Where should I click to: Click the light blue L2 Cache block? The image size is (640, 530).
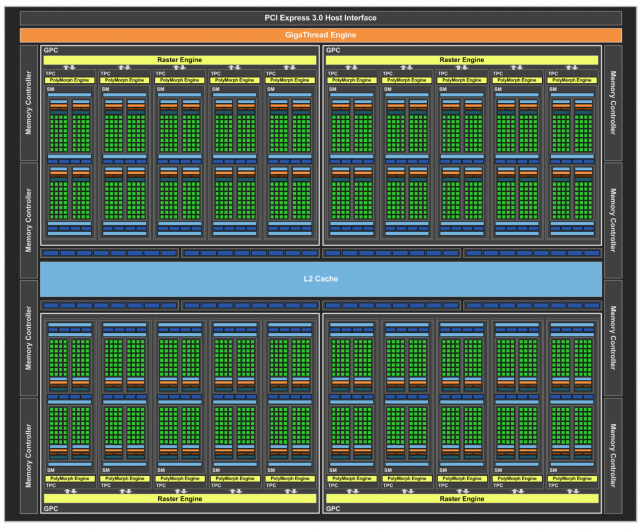320,278
